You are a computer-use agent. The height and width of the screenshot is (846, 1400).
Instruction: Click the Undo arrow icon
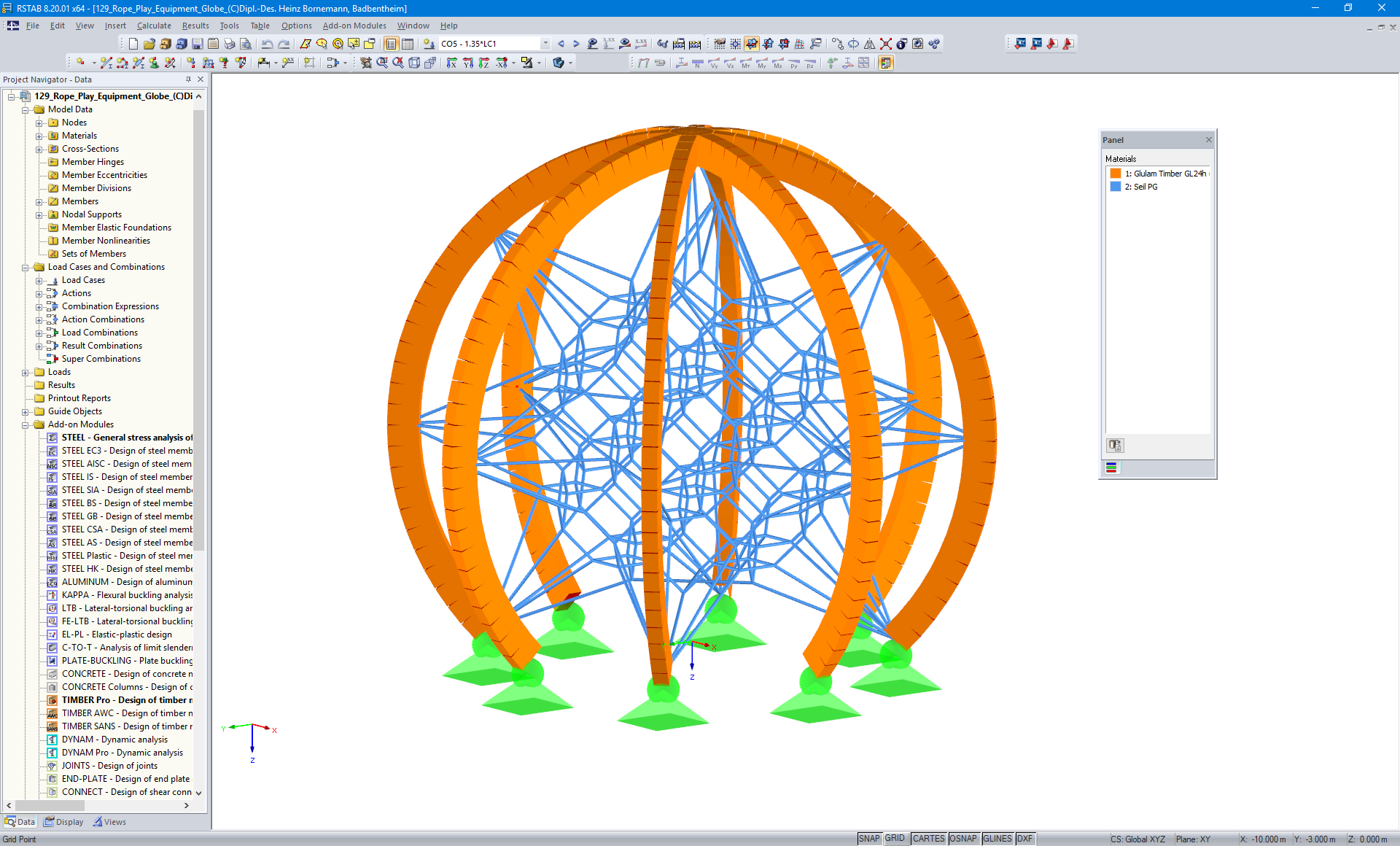[x=267, y=44]
